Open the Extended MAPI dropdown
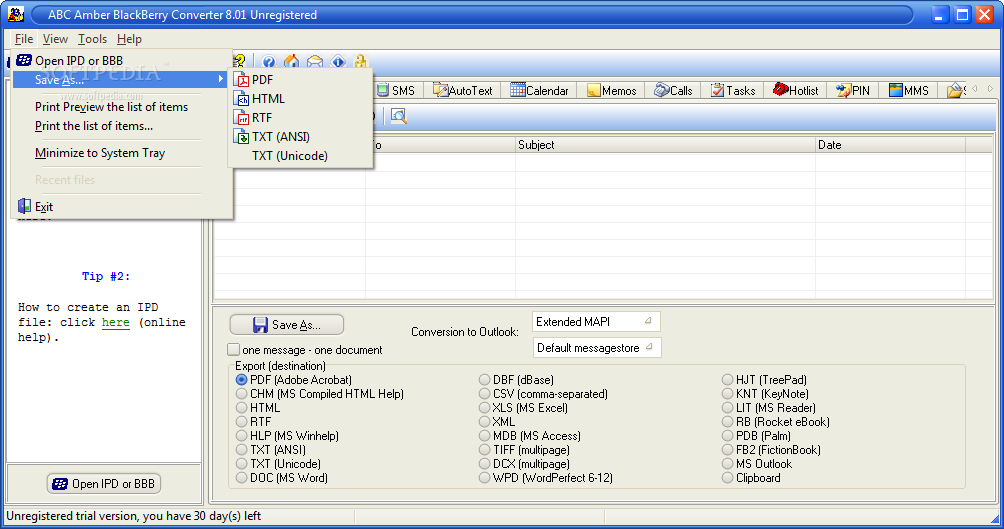 [596, 321]
